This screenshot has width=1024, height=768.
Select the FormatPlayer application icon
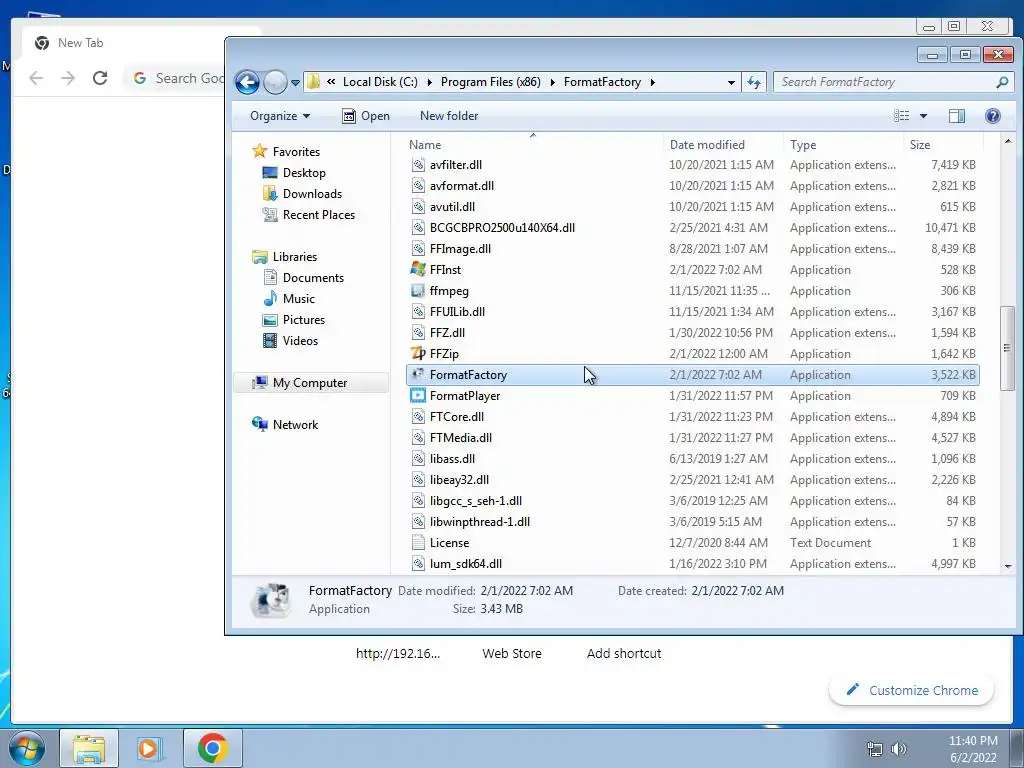coord(418,396)
